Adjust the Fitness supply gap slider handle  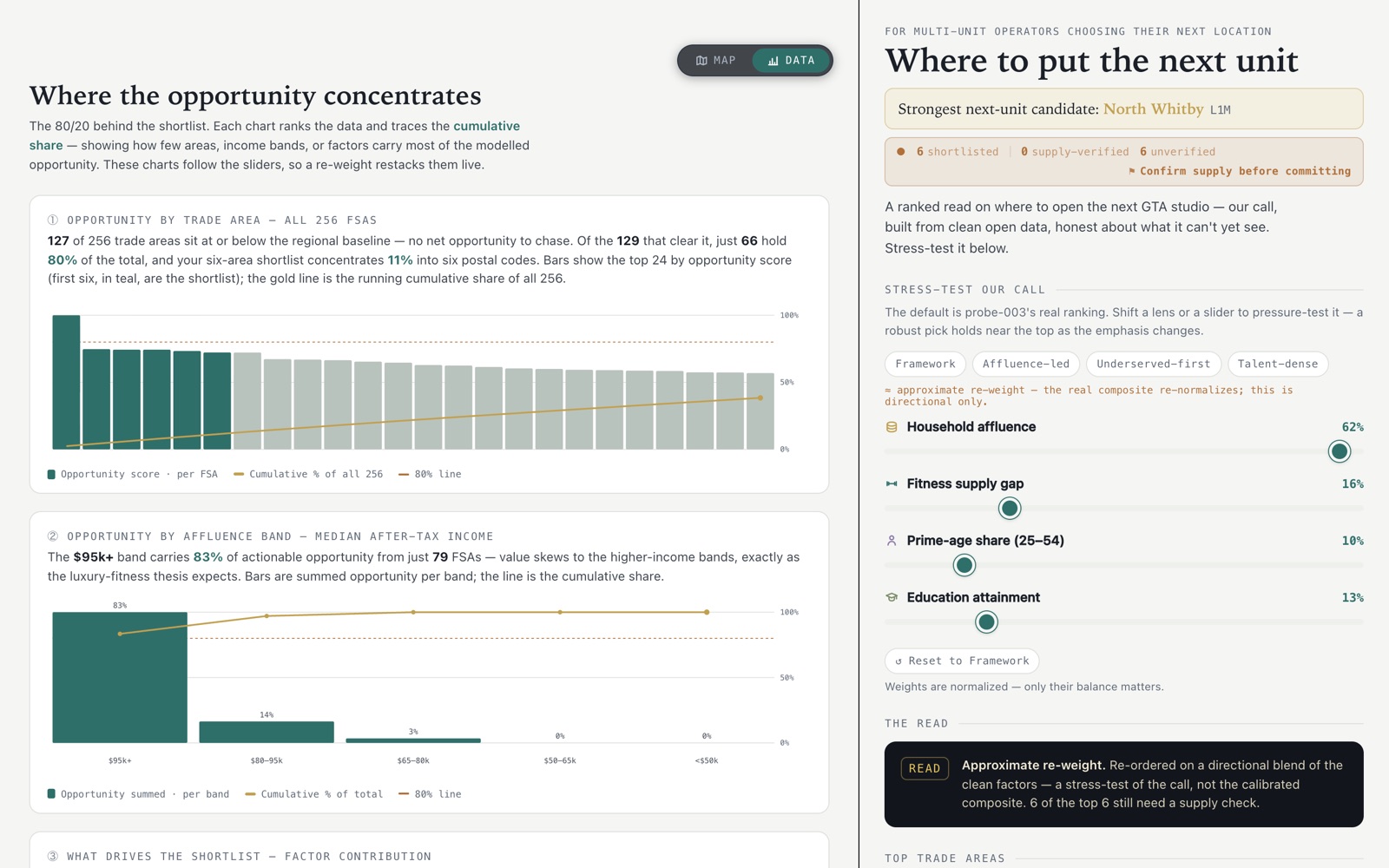click(1009, 509)
